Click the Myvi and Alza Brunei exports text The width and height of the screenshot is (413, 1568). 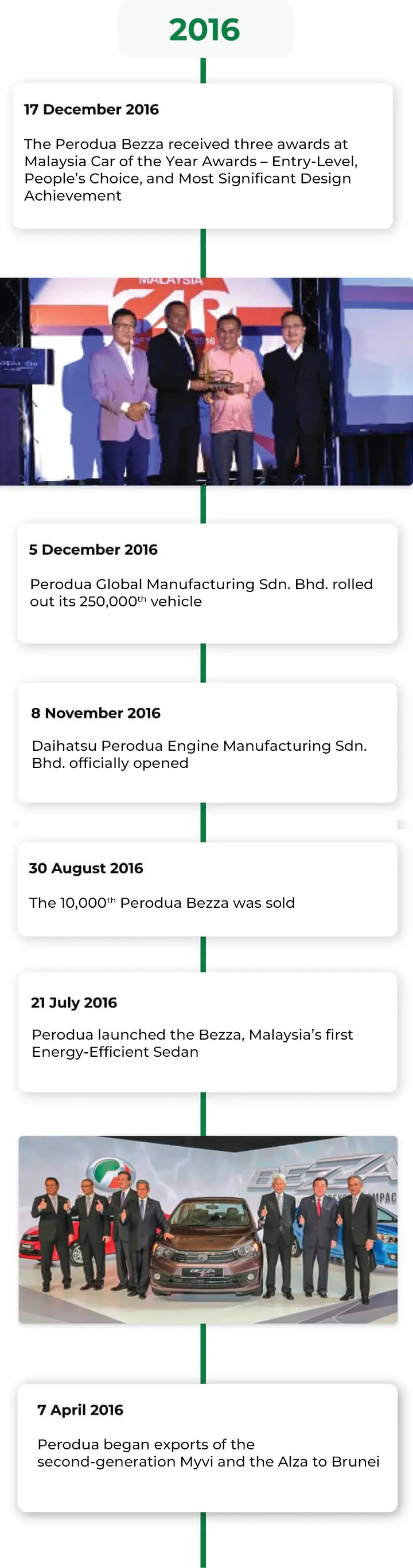(x=208, y=1453)
